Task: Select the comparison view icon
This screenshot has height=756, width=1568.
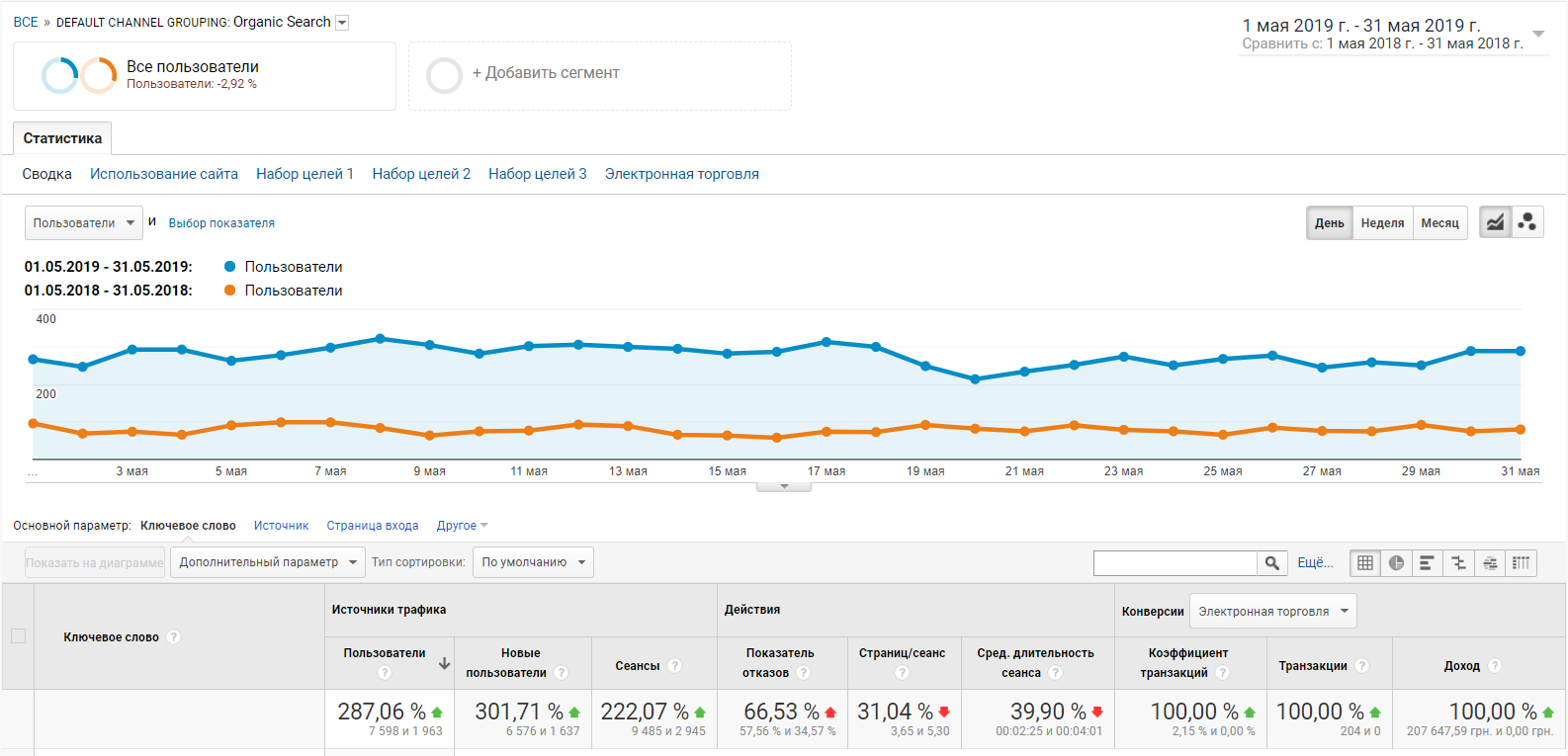Action: coord(1458,563)
